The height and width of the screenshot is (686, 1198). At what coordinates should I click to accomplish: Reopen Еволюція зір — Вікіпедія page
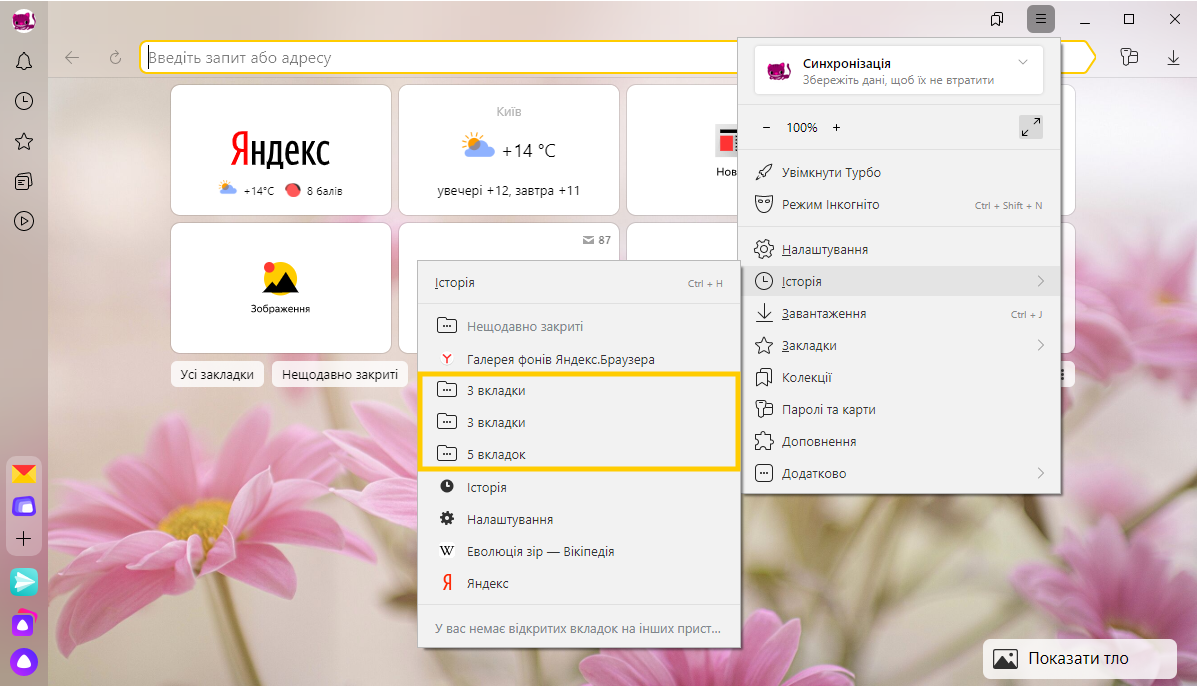pyautogui.click(x=579, y=552)
